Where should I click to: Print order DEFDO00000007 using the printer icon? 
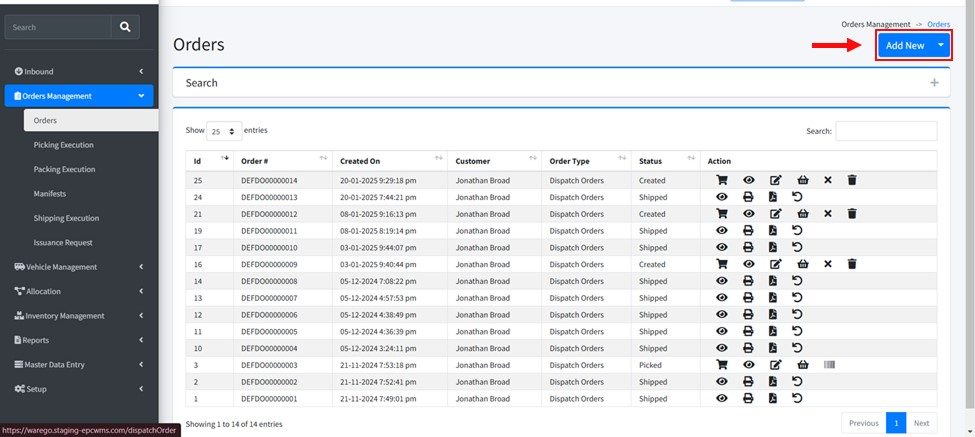[748, 298]
